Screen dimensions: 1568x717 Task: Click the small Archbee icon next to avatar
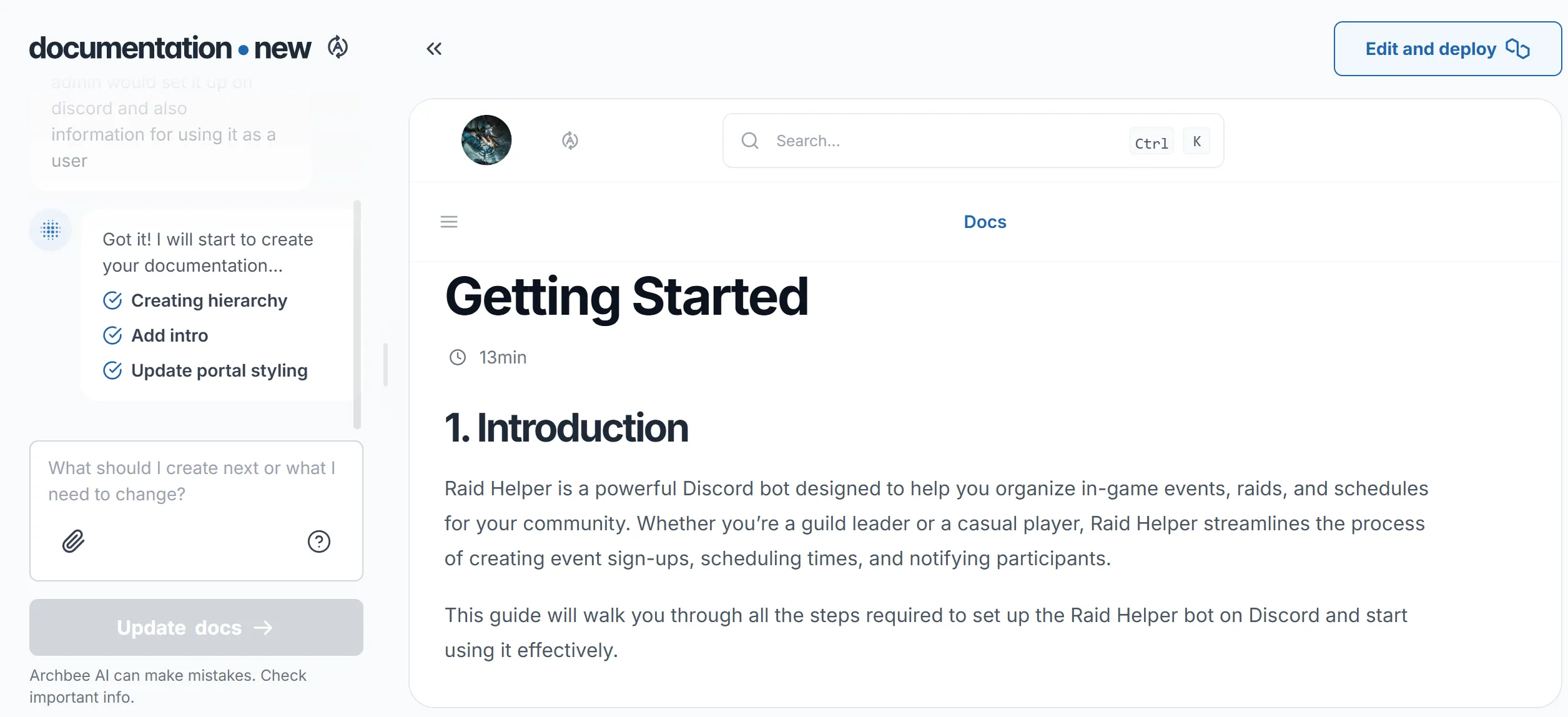click(x=570, y=141)
